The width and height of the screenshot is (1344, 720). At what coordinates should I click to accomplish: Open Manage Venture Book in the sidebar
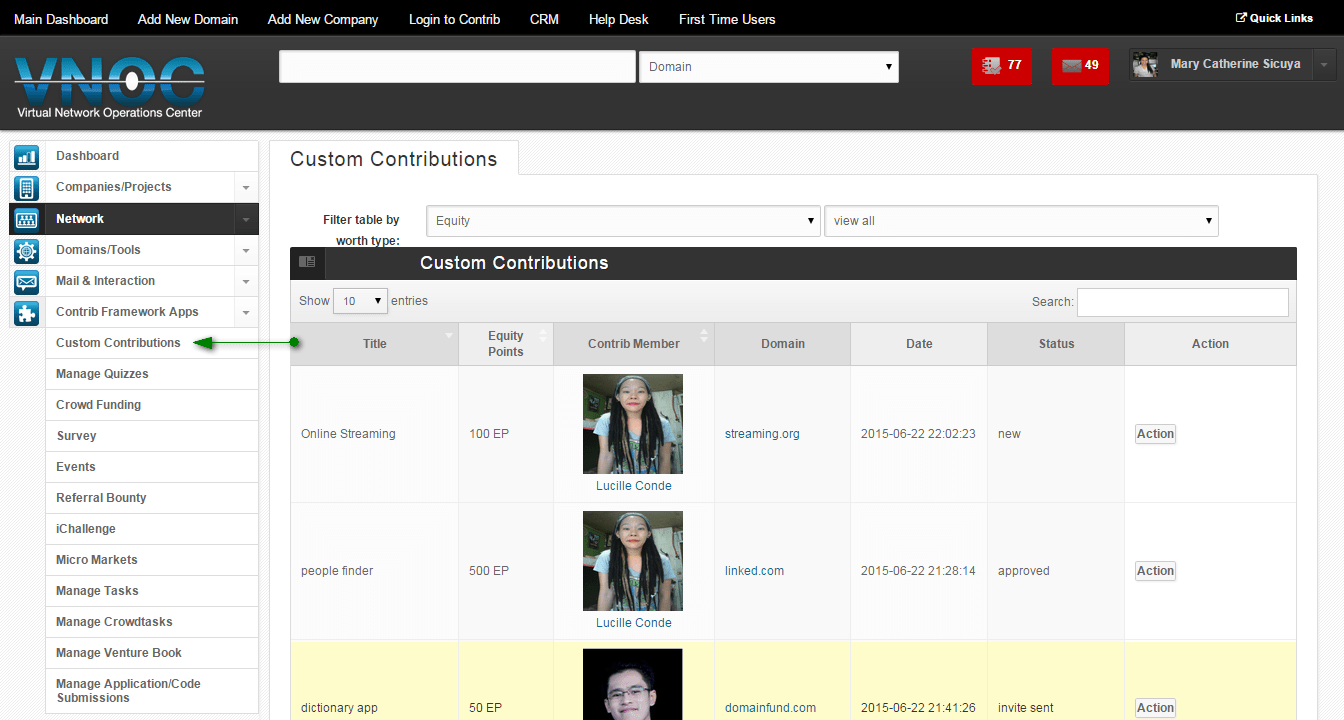pos(152,653)
